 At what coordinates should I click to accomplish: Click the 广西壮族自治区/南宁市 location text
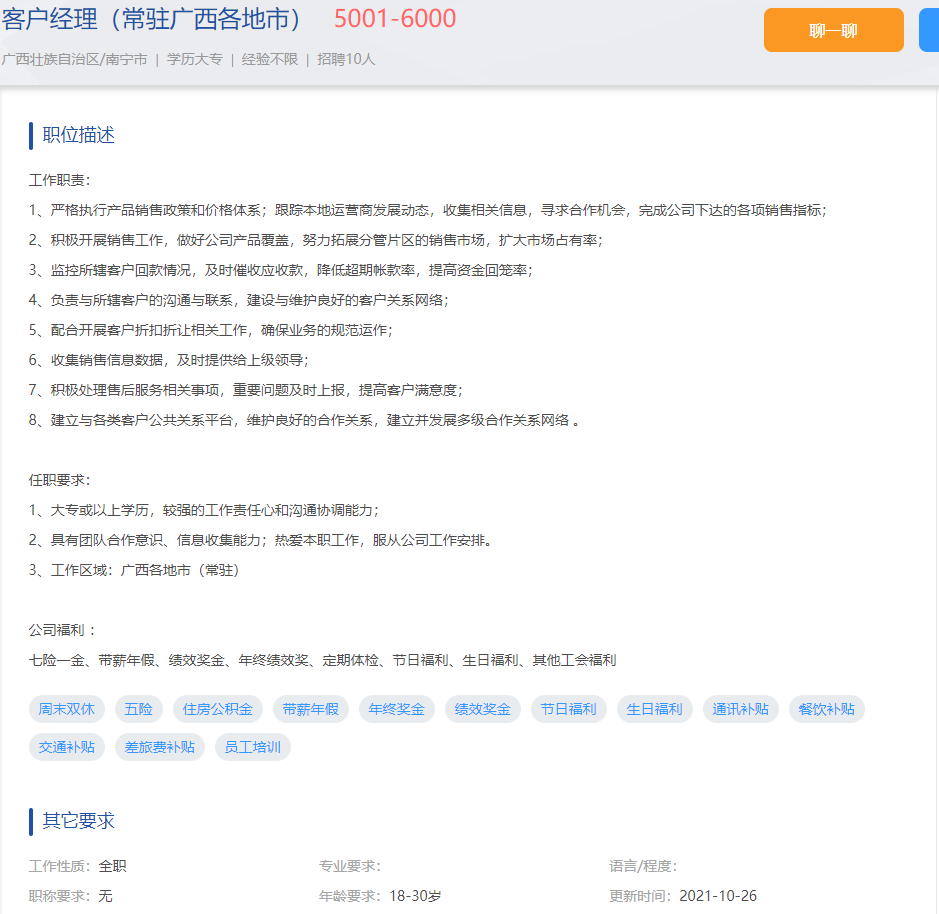74,60
